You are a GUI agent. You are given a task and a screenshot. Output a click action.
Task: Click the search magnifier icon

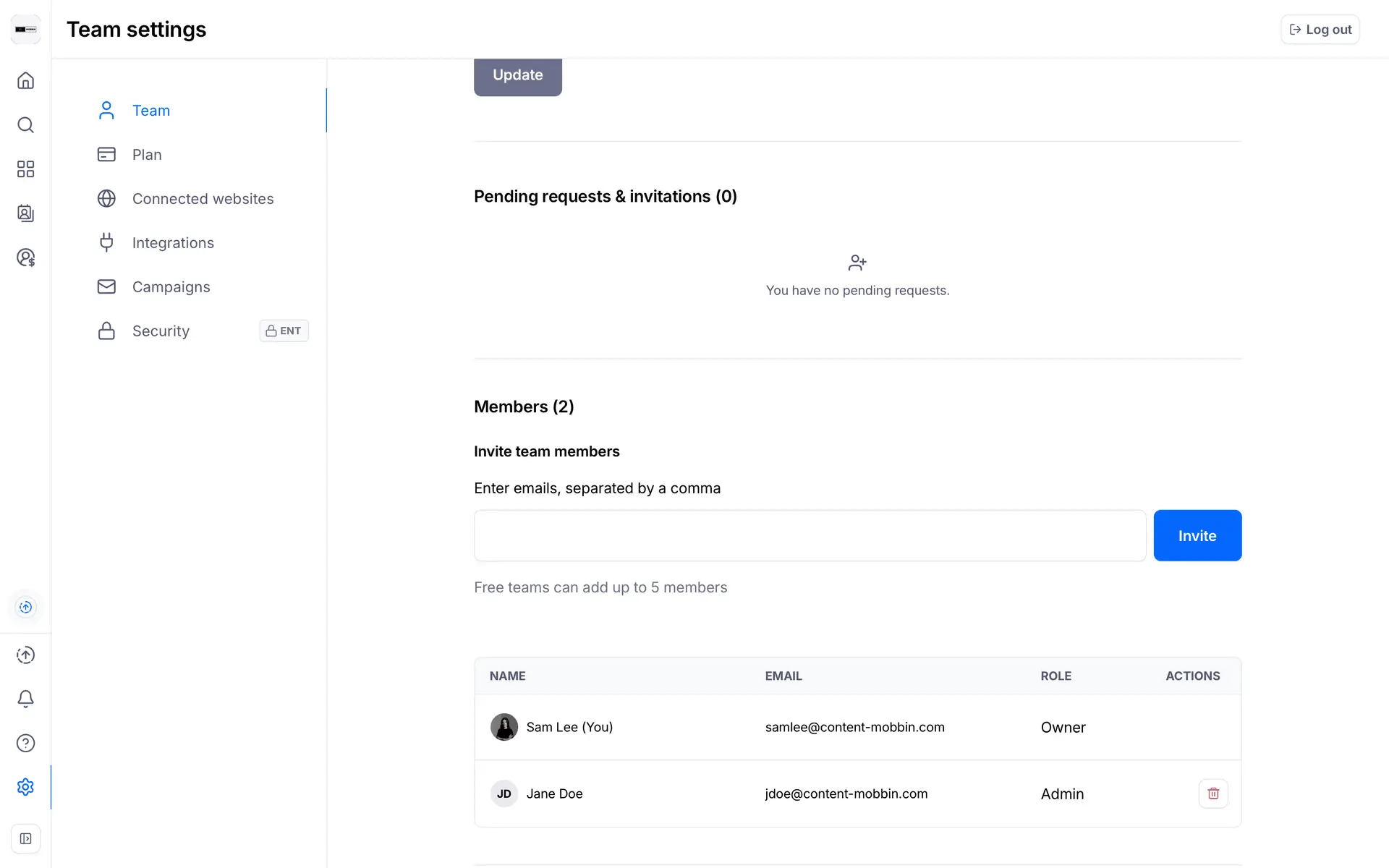point(25,124)
